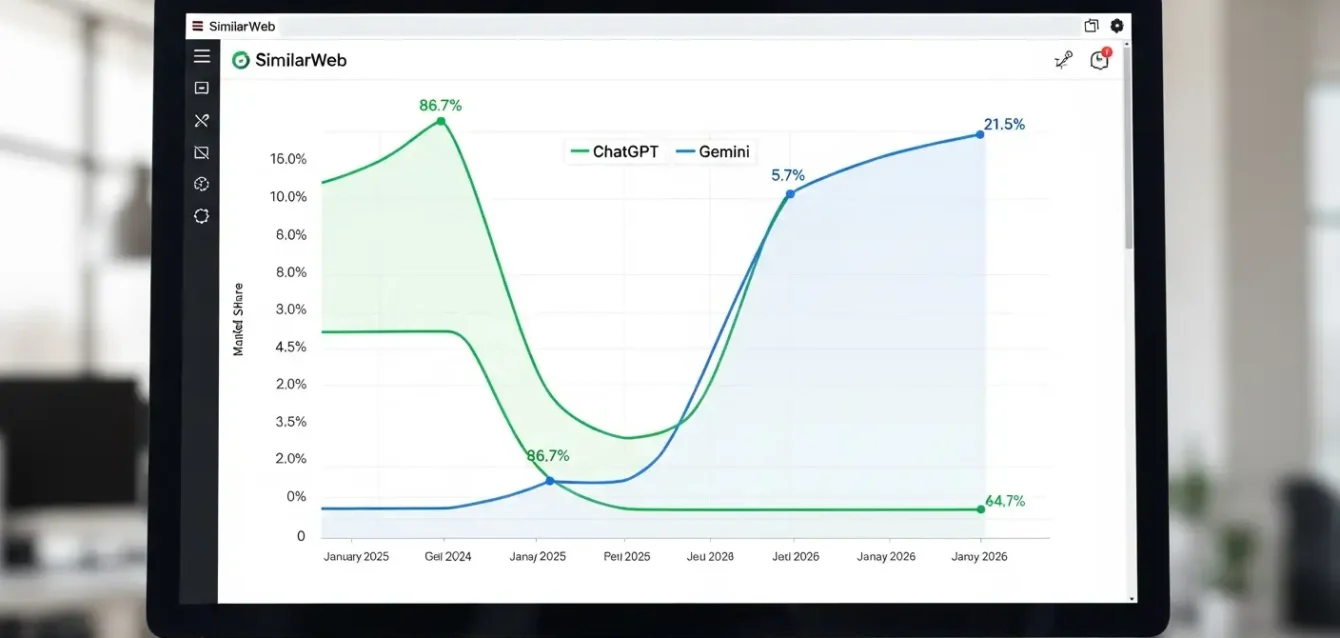The width and height of the screenshot is (1340, 638).
Task: Click the duplicate window icon in title bar
Action: [x=1091, y=26]
